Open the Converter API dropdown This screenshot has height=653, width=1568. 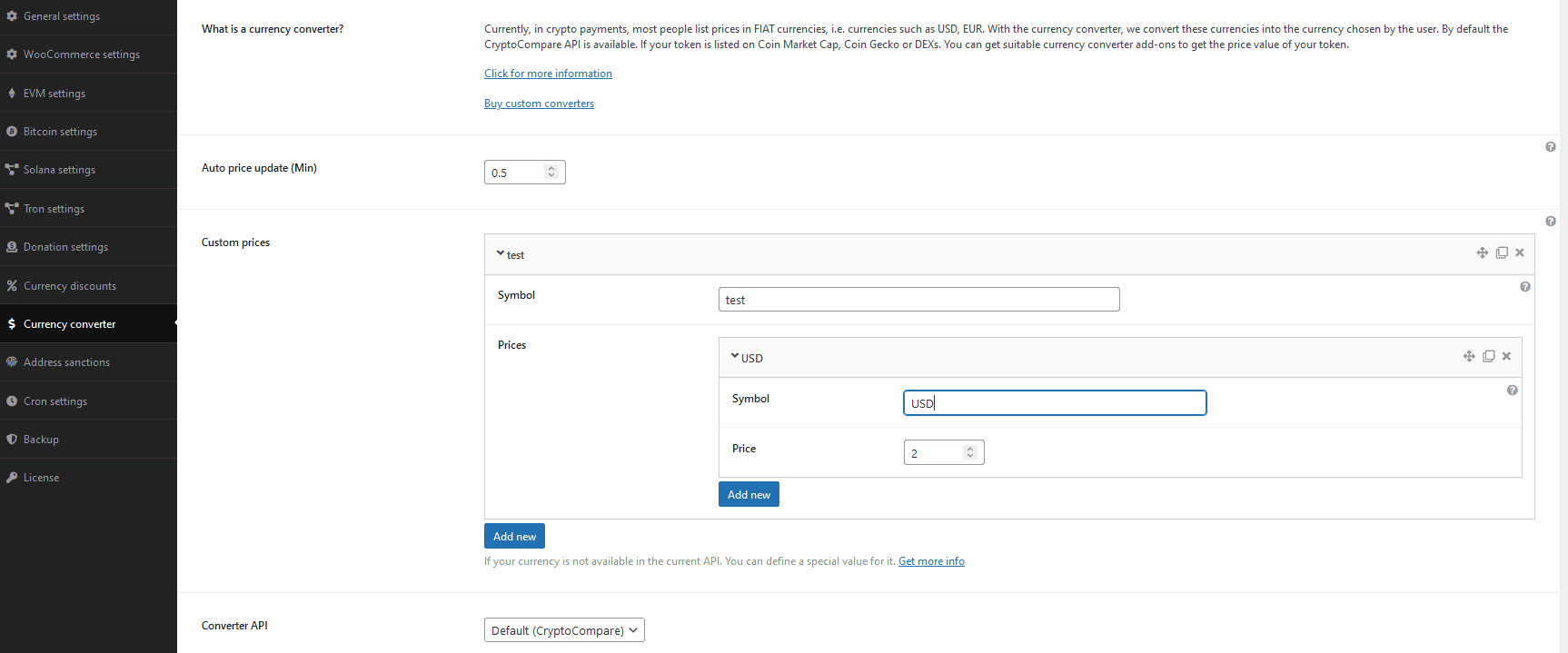point(564,630)
